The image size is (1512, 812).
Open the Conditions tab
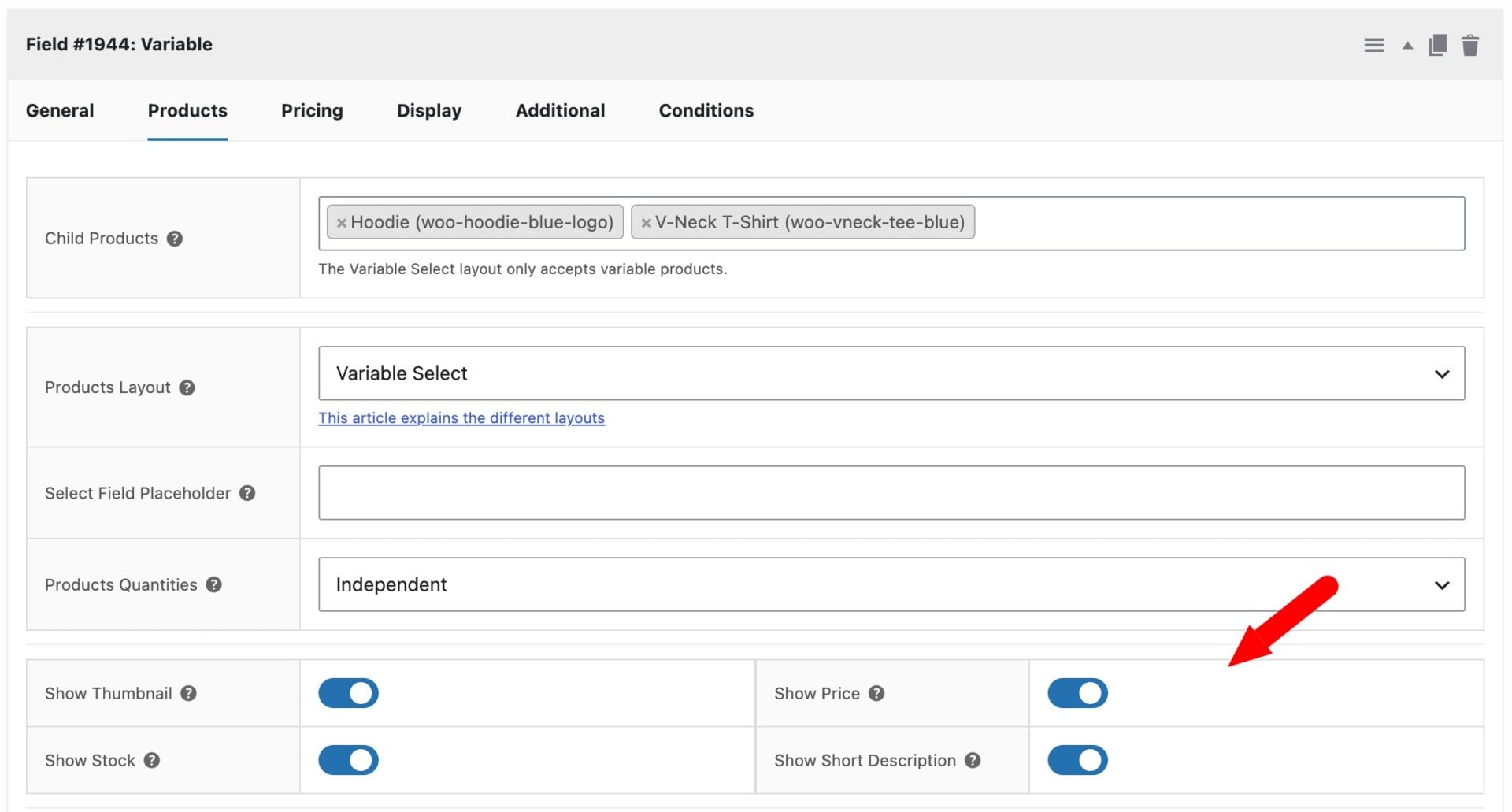point(706,111)
